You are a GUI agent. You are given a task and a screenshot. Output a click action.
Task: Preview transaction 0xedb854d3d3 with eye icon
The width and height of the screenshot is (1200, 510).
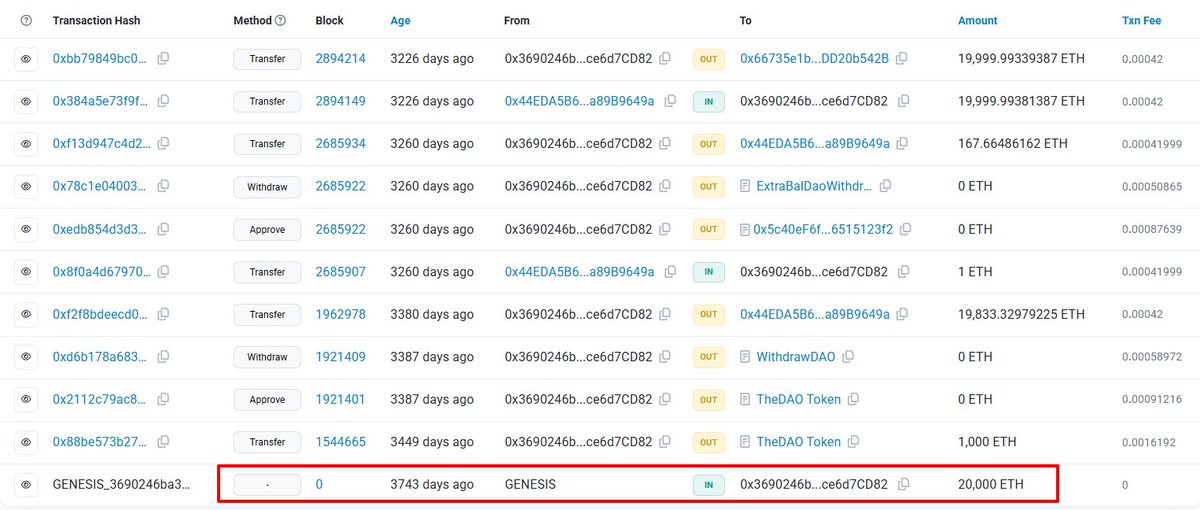click(x=26, y=229)
